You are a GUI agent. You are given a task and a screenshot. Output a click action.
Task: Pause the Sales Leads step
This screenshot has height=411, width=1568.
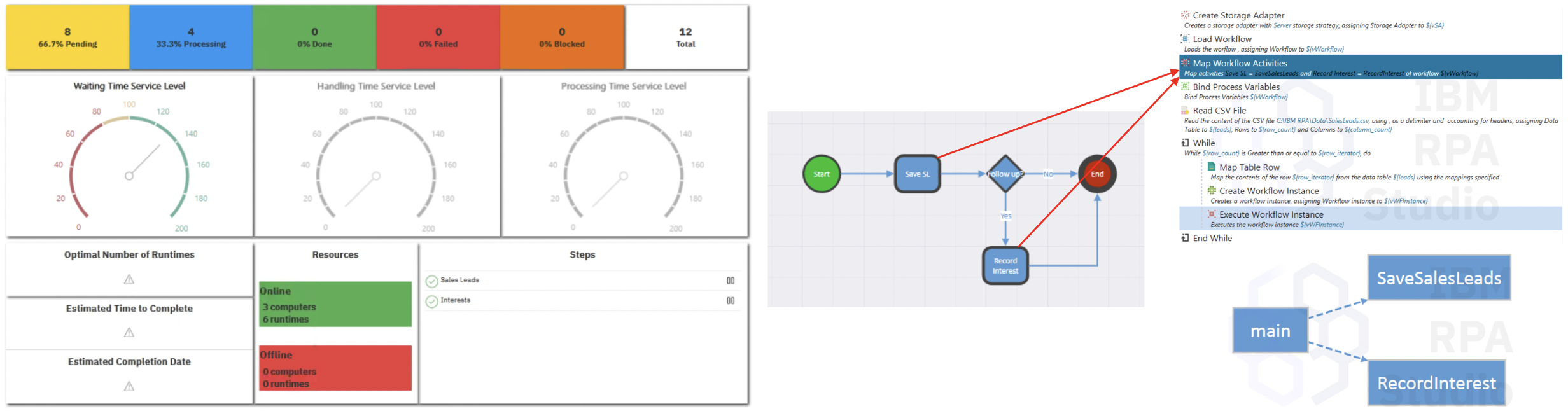731,281
